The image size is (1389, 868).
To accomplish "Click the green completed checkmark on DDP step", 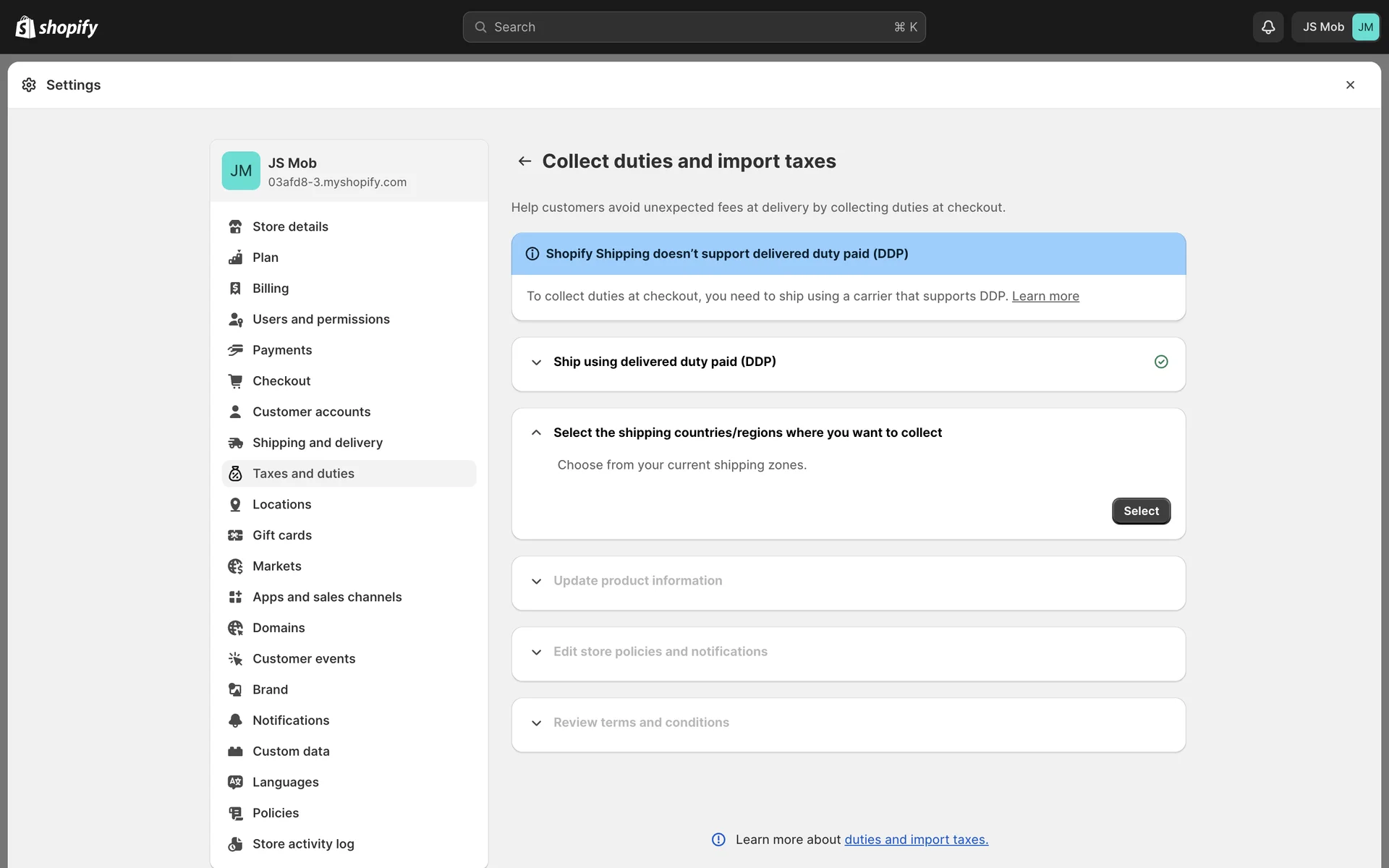I will coord(1161,362).
